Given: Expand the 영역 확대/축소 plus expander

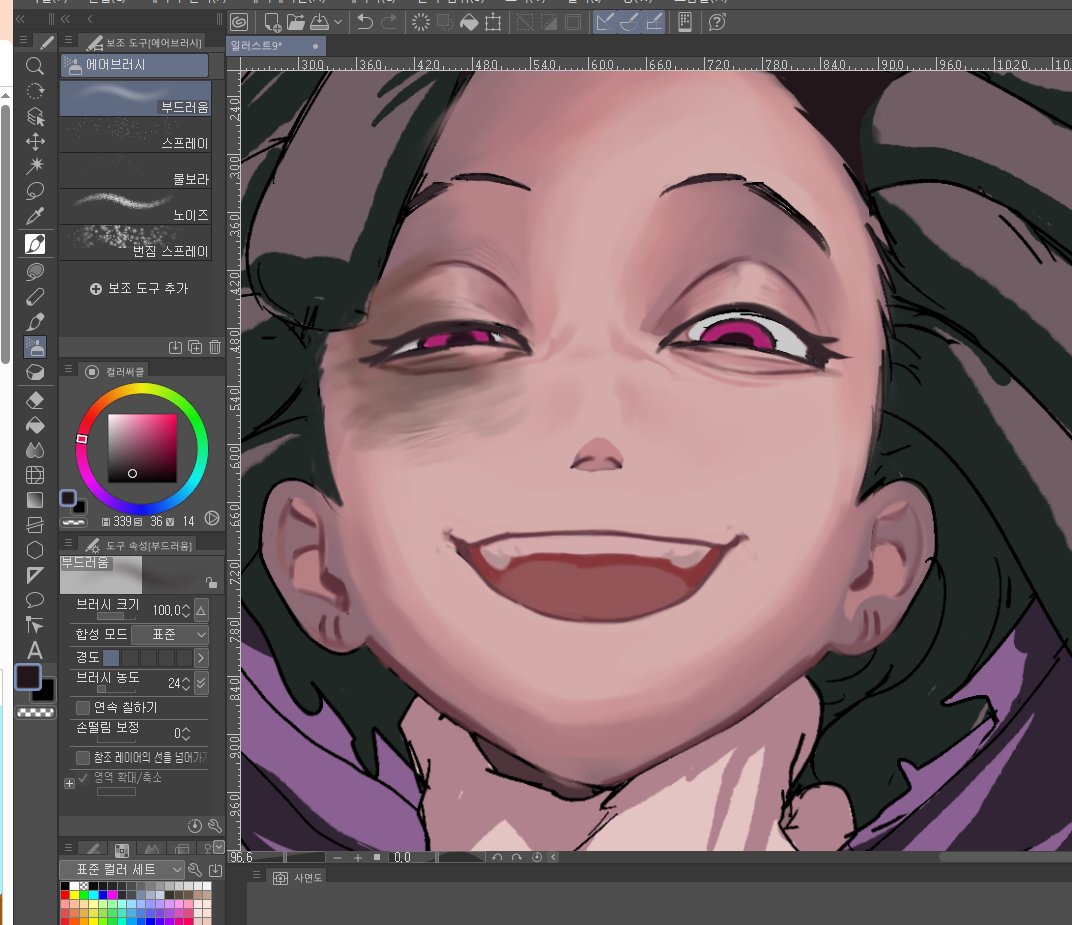Looking at the screenshot, I should (x=70, y=783).
